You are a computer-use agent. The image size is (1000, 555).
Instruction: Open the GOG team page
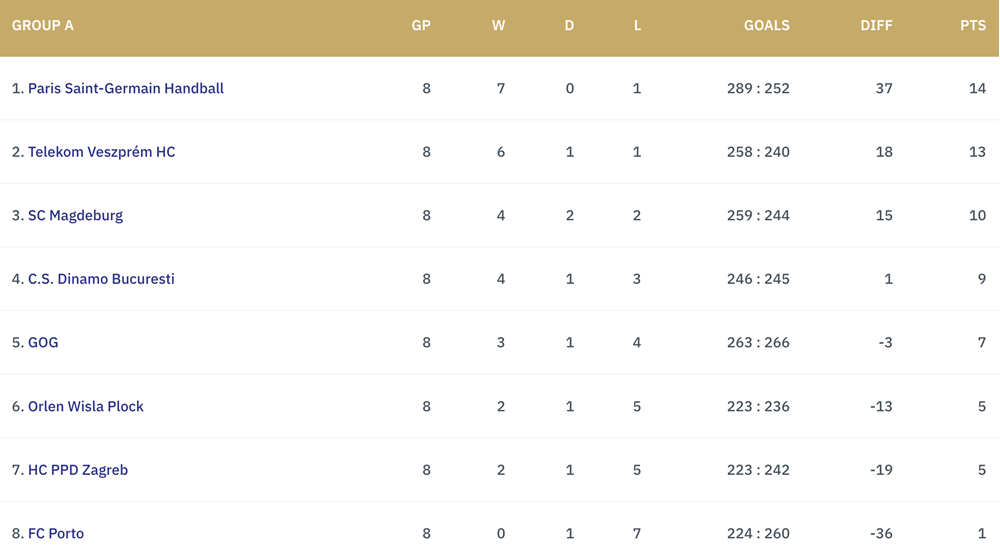[43, 343]
